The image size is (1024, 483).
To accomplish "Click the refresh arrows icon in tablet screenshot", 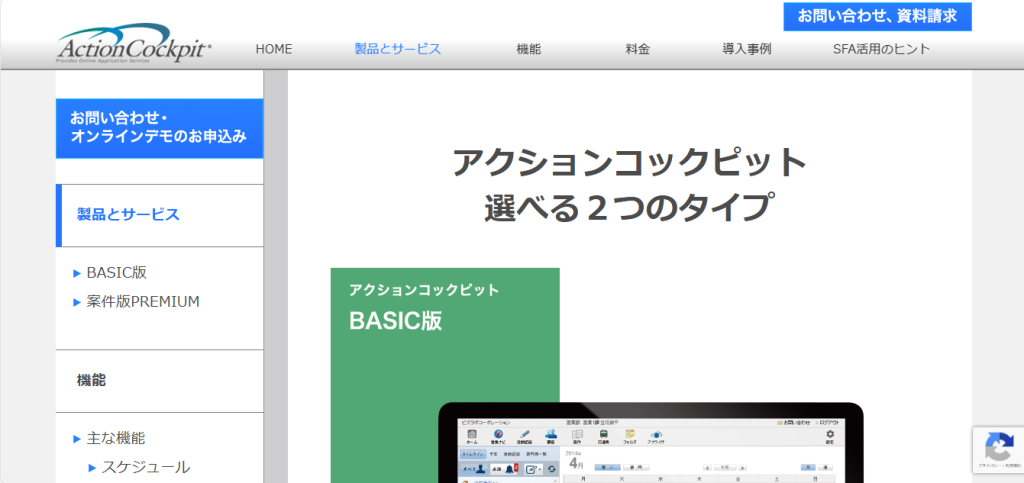I will (x=552, y=469).
